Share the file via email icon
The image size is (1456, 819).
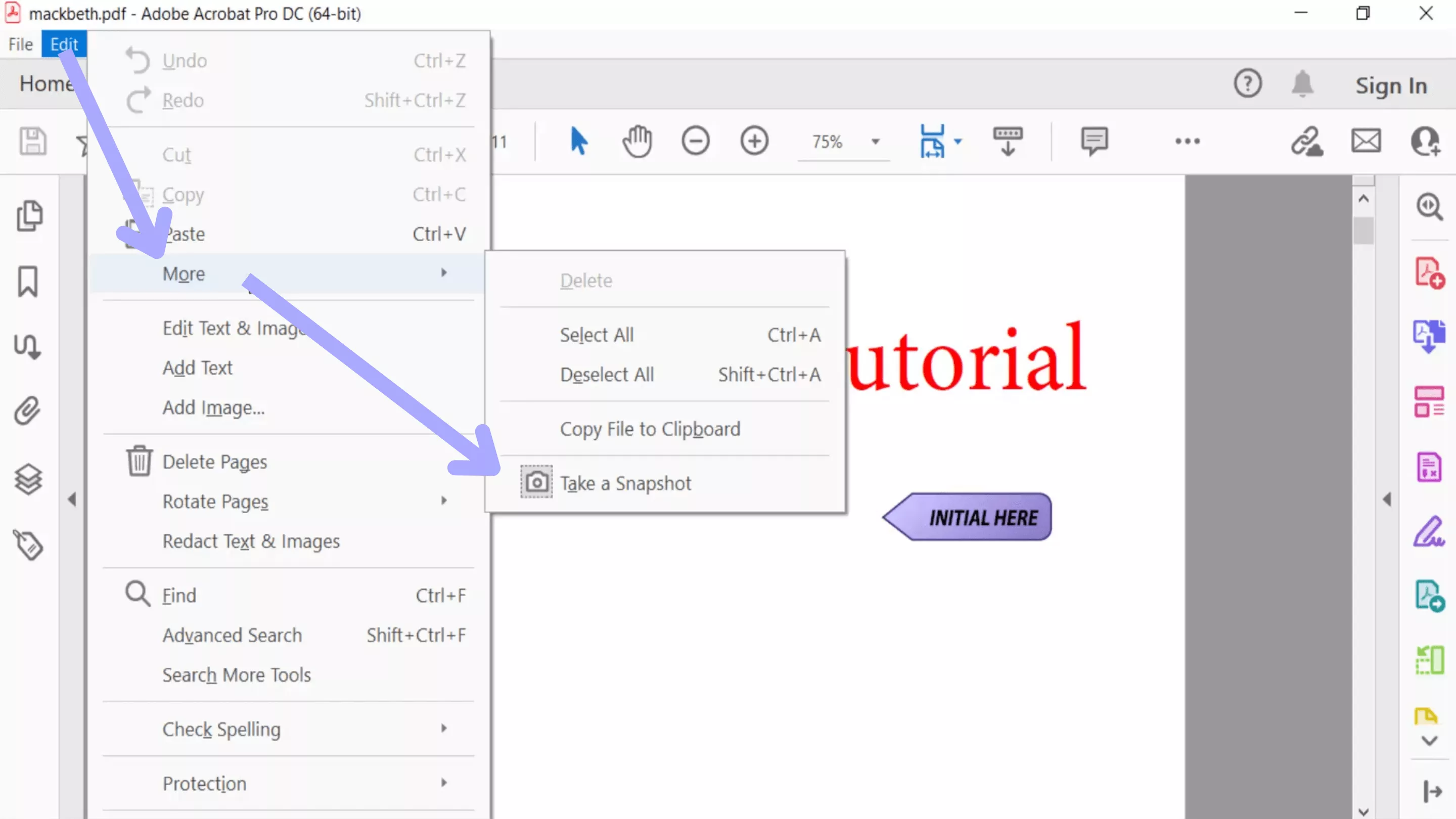[x=1366, y=141]
